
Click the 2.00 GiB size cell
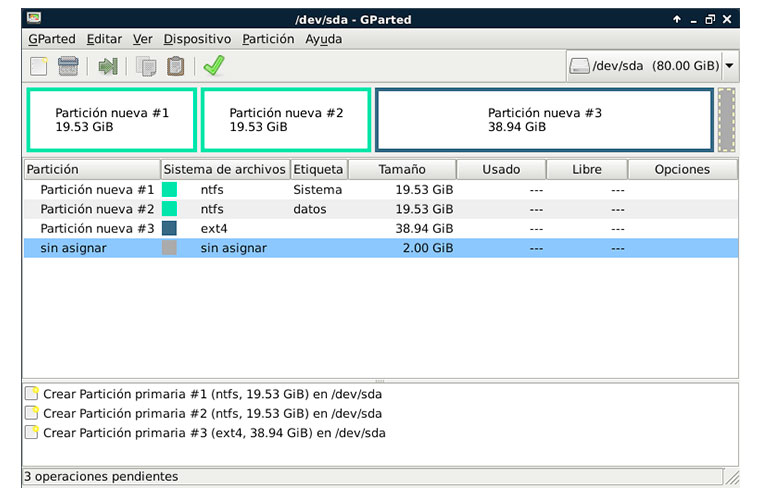pos(428,248)
